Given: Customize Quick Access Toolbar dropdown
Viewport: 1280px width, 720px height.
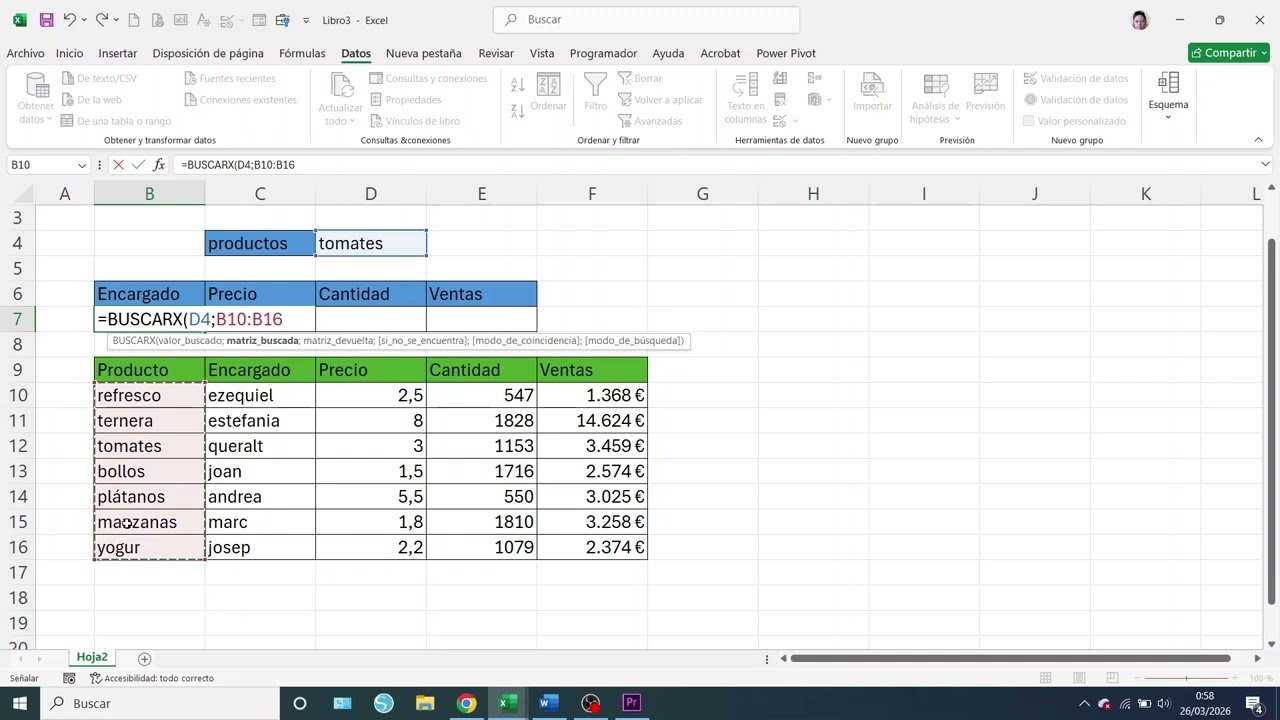Looking at the screenshot, I should 305,20.
